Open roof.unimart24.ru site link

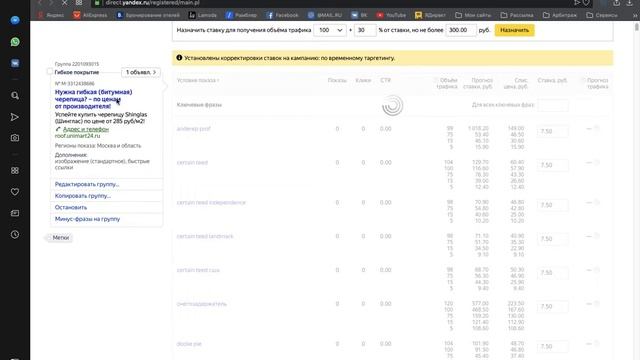click(77, 136)
